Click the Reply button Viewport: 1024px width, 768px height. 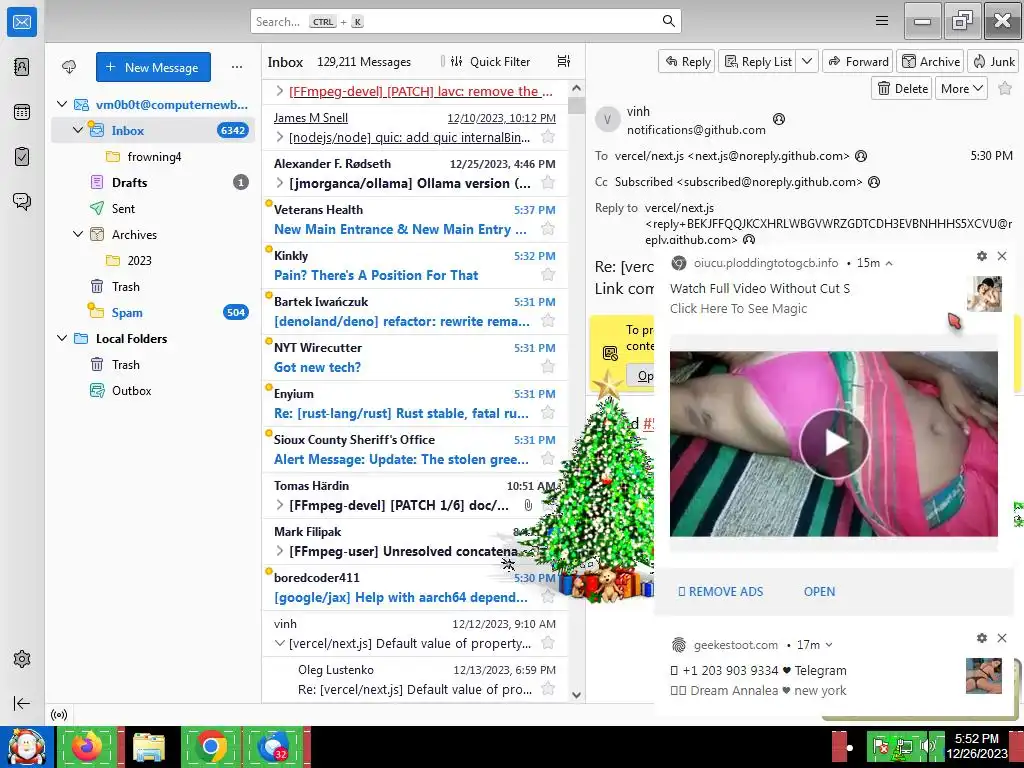pyautogui.click(x=686, y=61)
